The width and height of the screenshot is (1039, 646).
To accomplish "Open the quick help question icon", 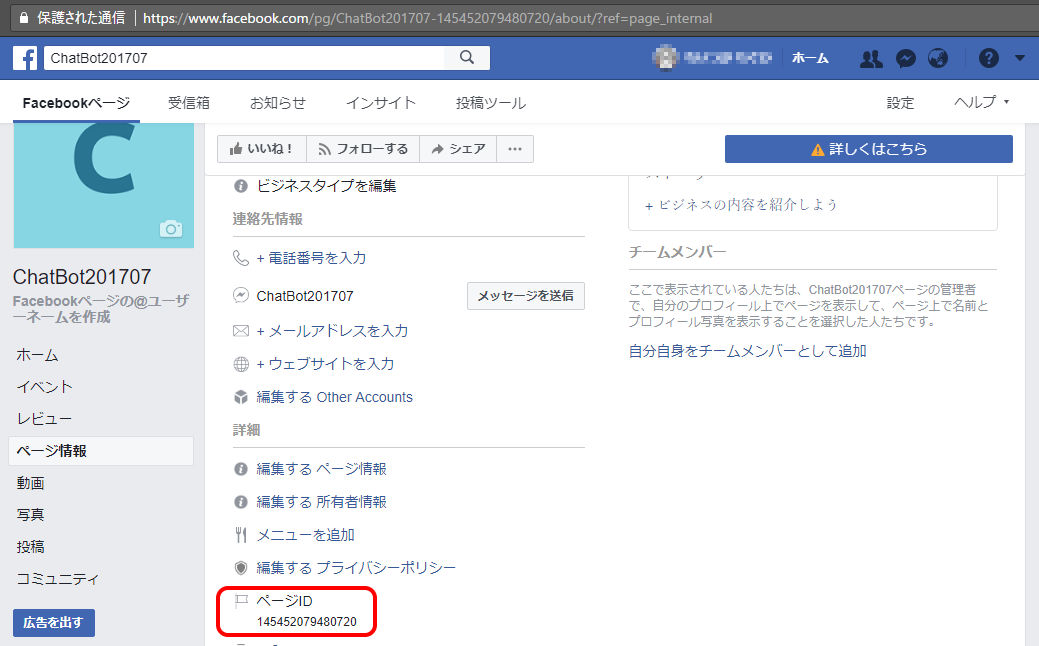I will (x=989, y=58).
